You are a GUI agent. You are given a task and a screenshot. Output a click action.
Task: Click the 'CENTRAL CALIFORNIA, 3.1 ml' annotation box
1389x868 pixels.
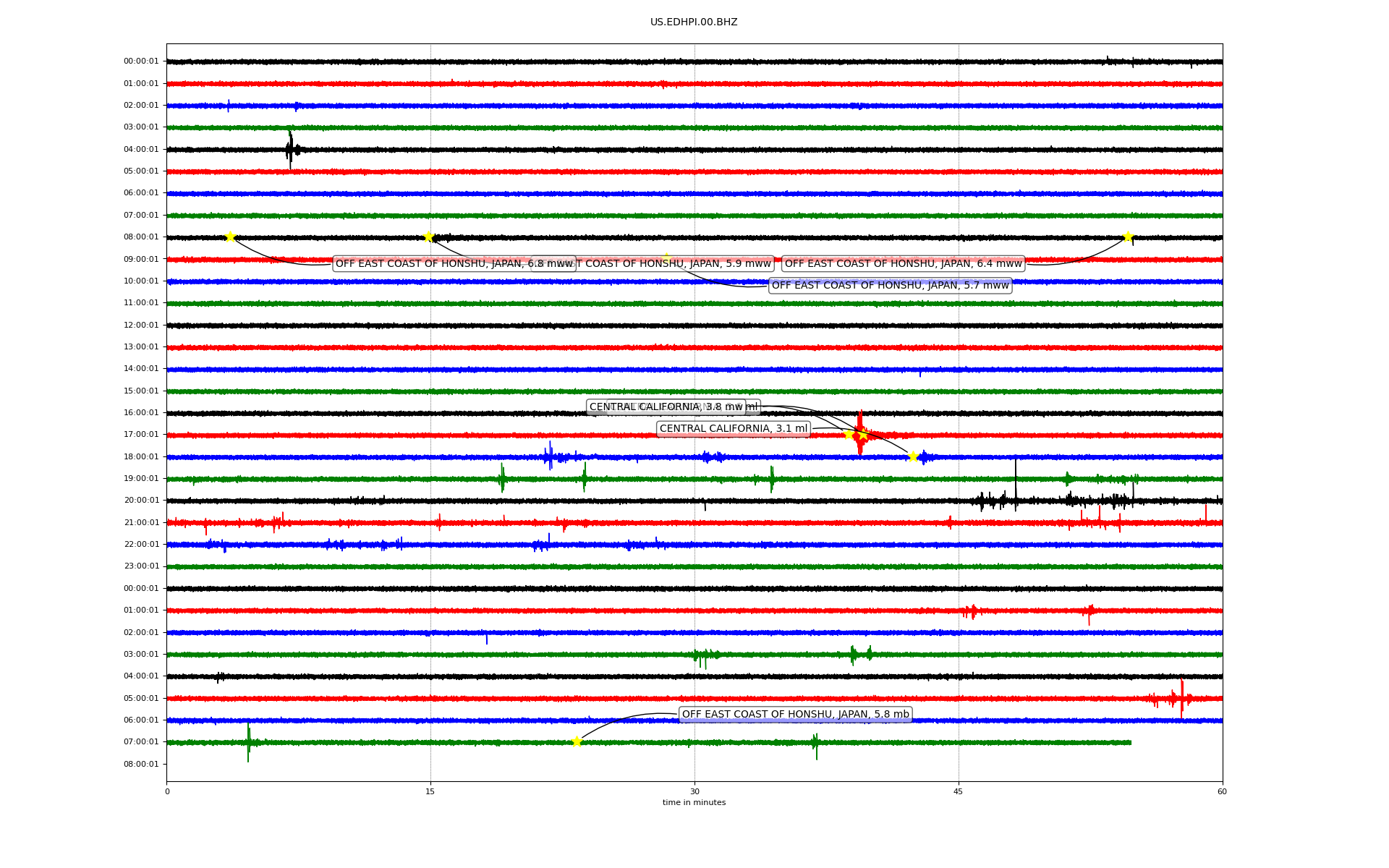click(733, 429)
